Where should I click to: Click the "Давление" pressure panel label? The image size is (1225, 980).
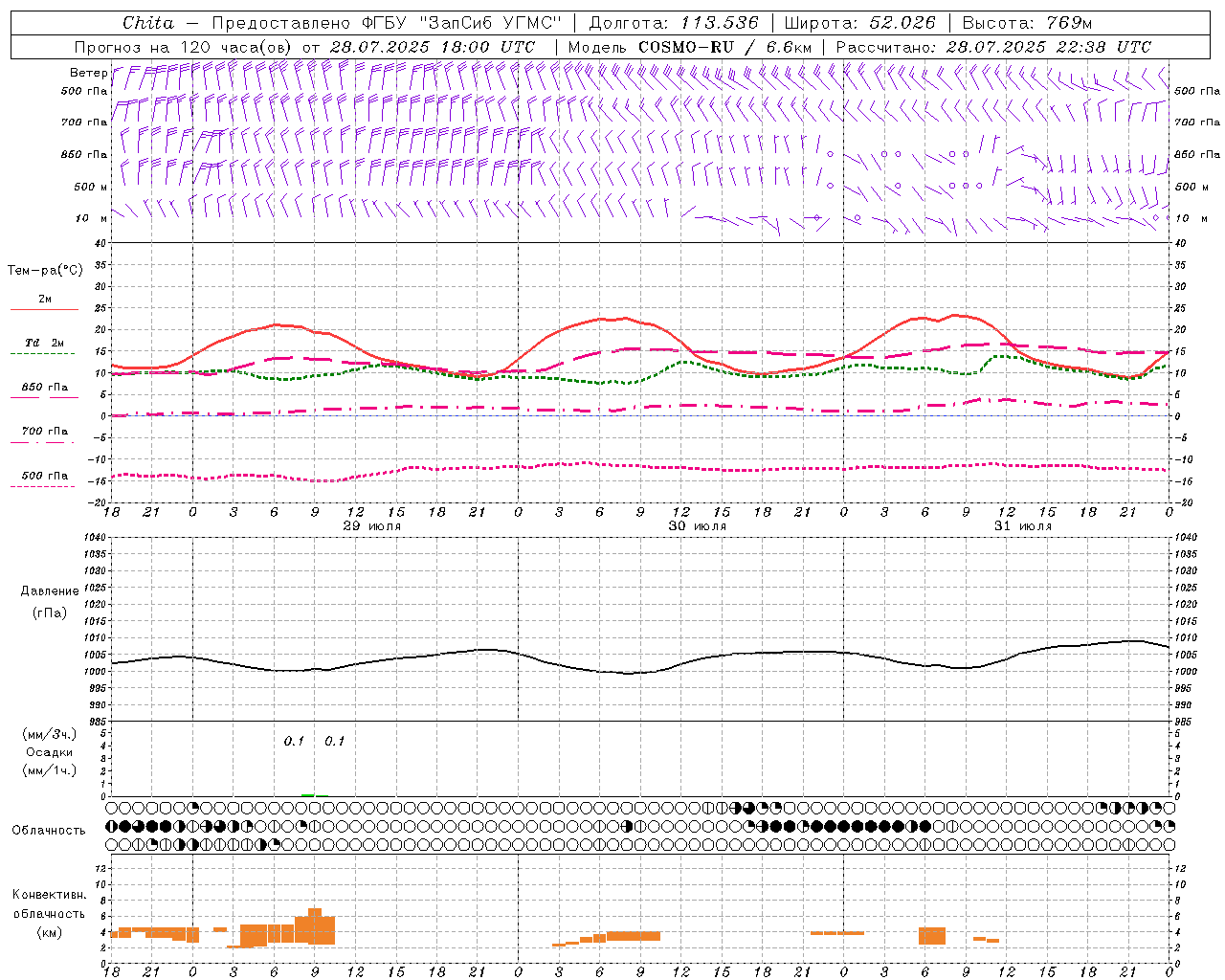pos(49,591)
